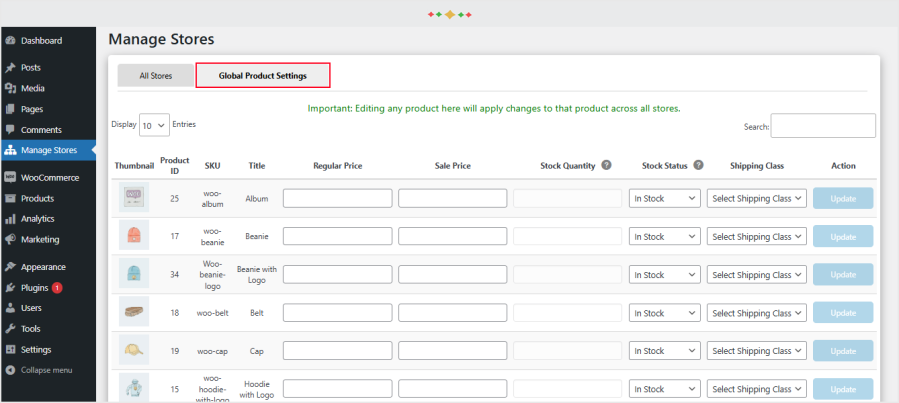The height and width of the screenshot is (403, 899).
Task: Open Stock Status dropdown for Beanie
Action: click(665, 237)
